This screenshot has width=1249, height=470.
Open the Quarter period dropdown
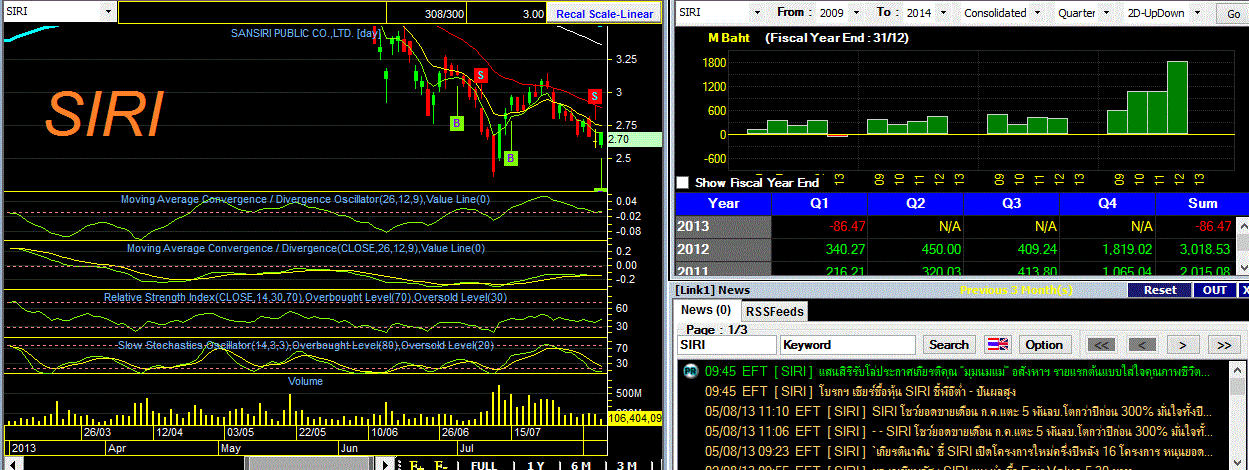point(1105,13)
